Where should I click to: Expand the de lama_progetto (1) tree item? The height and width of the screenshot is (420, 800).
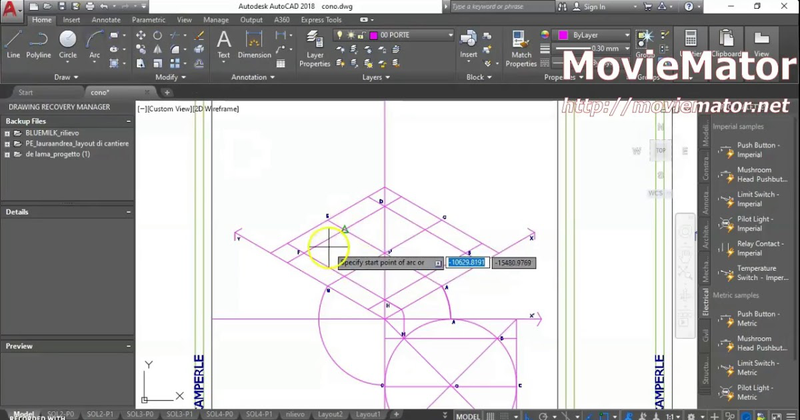(7, 154)
